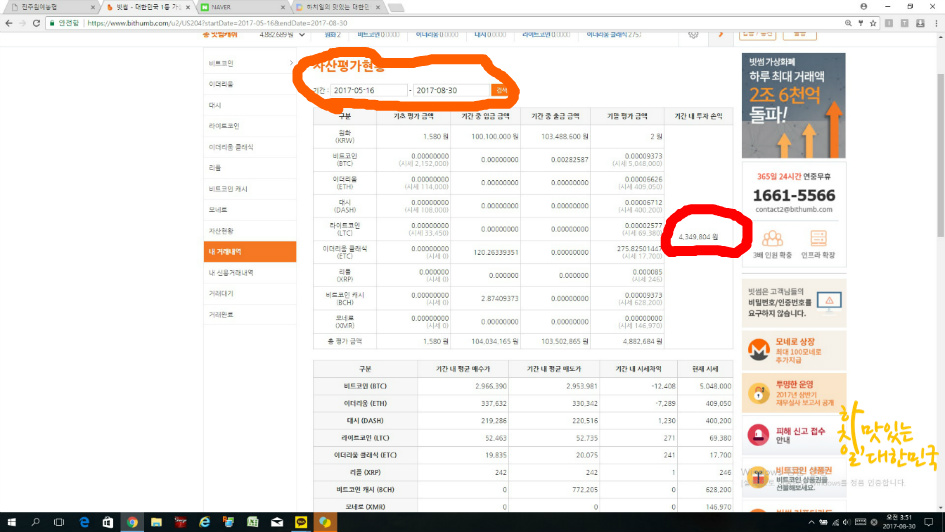The height and width of the screenshot is (532, 945).
Task: Click the 3배 인원 확충 people icon
Action: [772, 239]
